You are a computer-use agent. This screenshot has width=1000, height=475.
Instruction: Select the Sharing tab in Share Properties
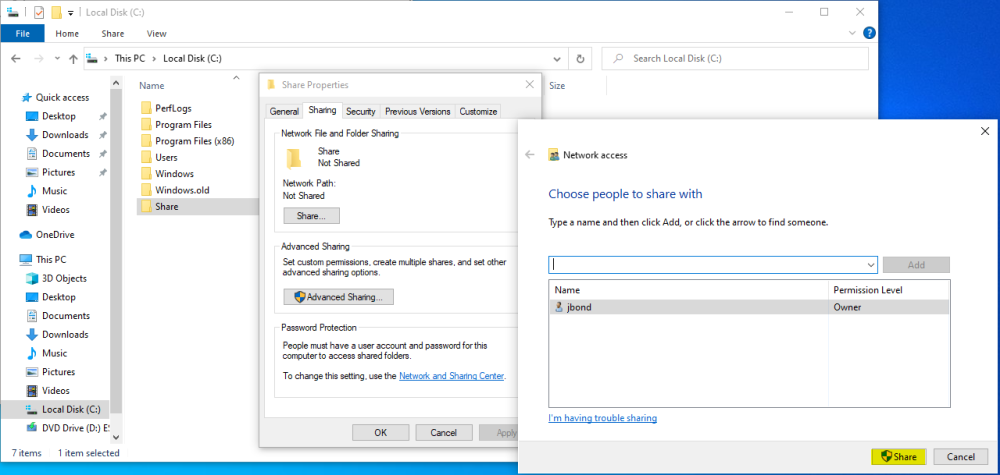coord(322,110)
